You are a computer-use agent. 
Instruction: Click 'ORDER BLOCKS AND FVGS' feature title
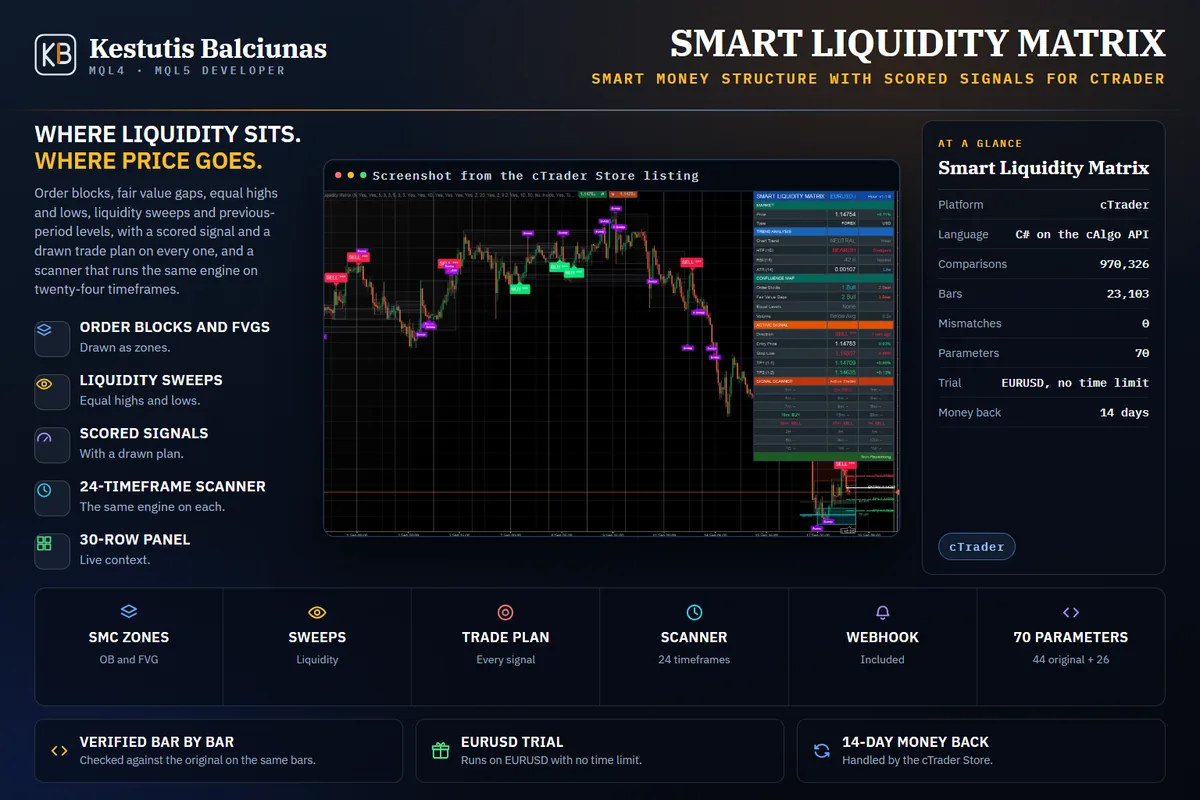[x=175, y=327]
